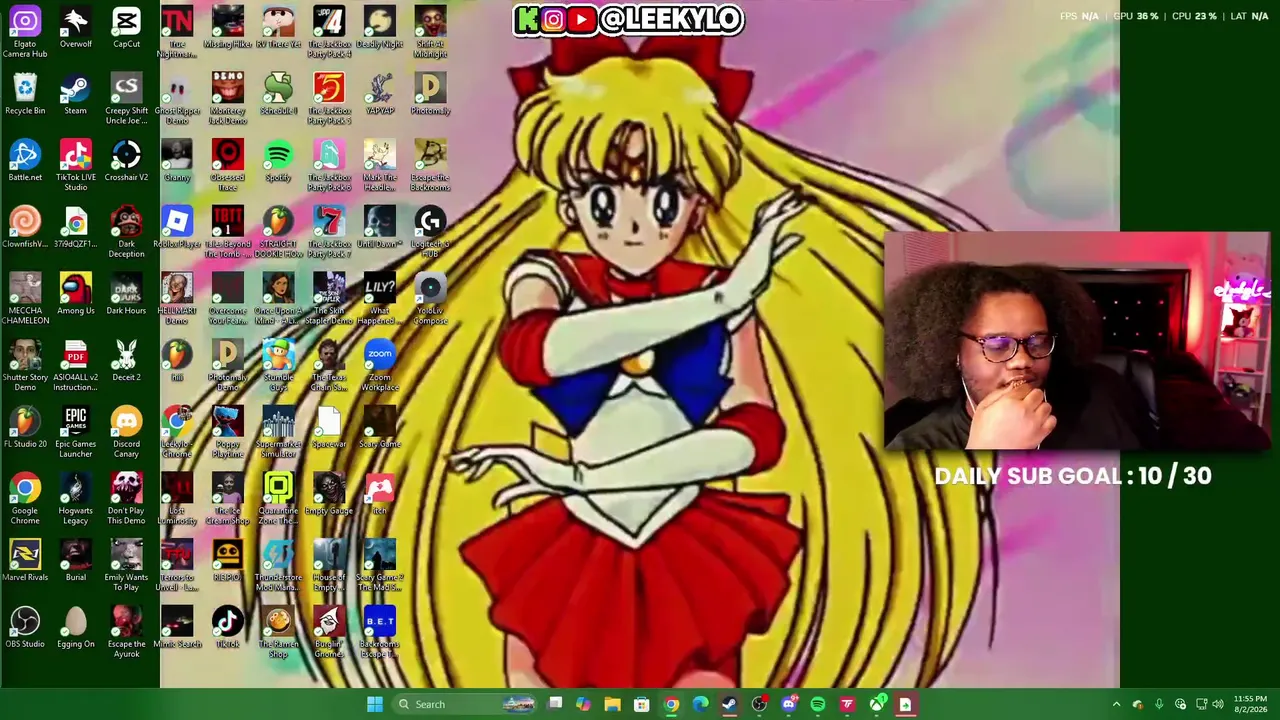The width and height of the screenshot is (1280, 720).
Task: Select the Burglin' Gnomes desktop icon
Action: click(x=329, y=633)
